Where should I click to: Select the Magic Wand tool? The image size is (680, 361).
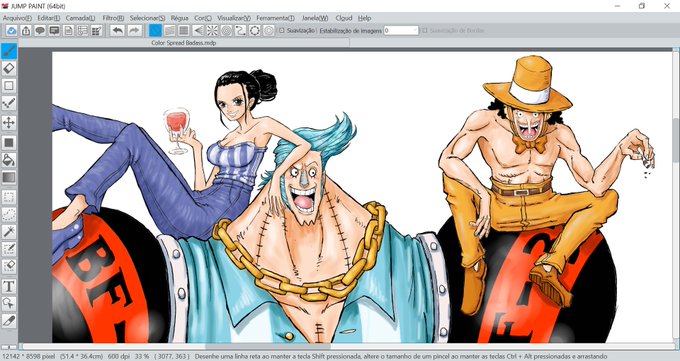(x=9, y=231)
